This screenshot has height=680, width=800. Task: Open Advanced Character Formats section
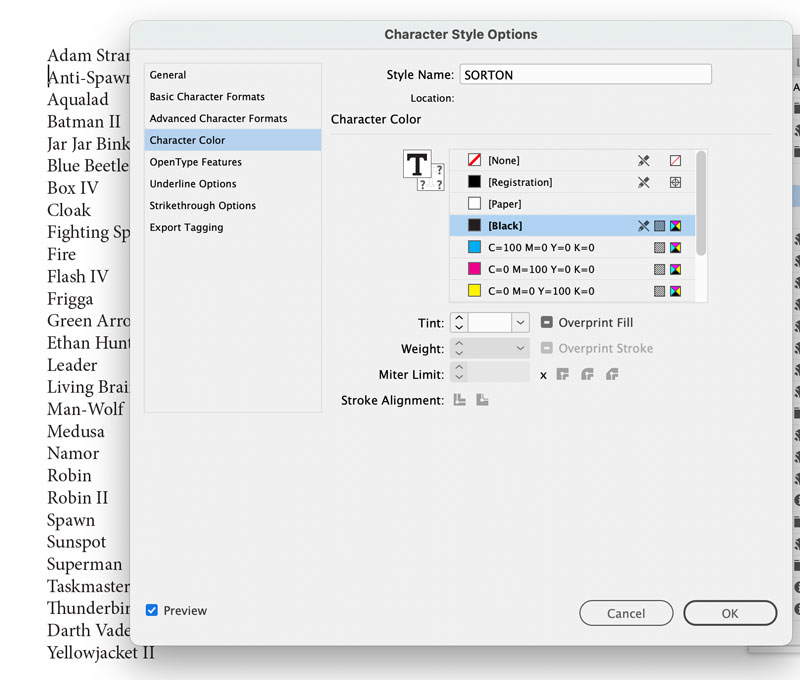(x=233, y=118)
